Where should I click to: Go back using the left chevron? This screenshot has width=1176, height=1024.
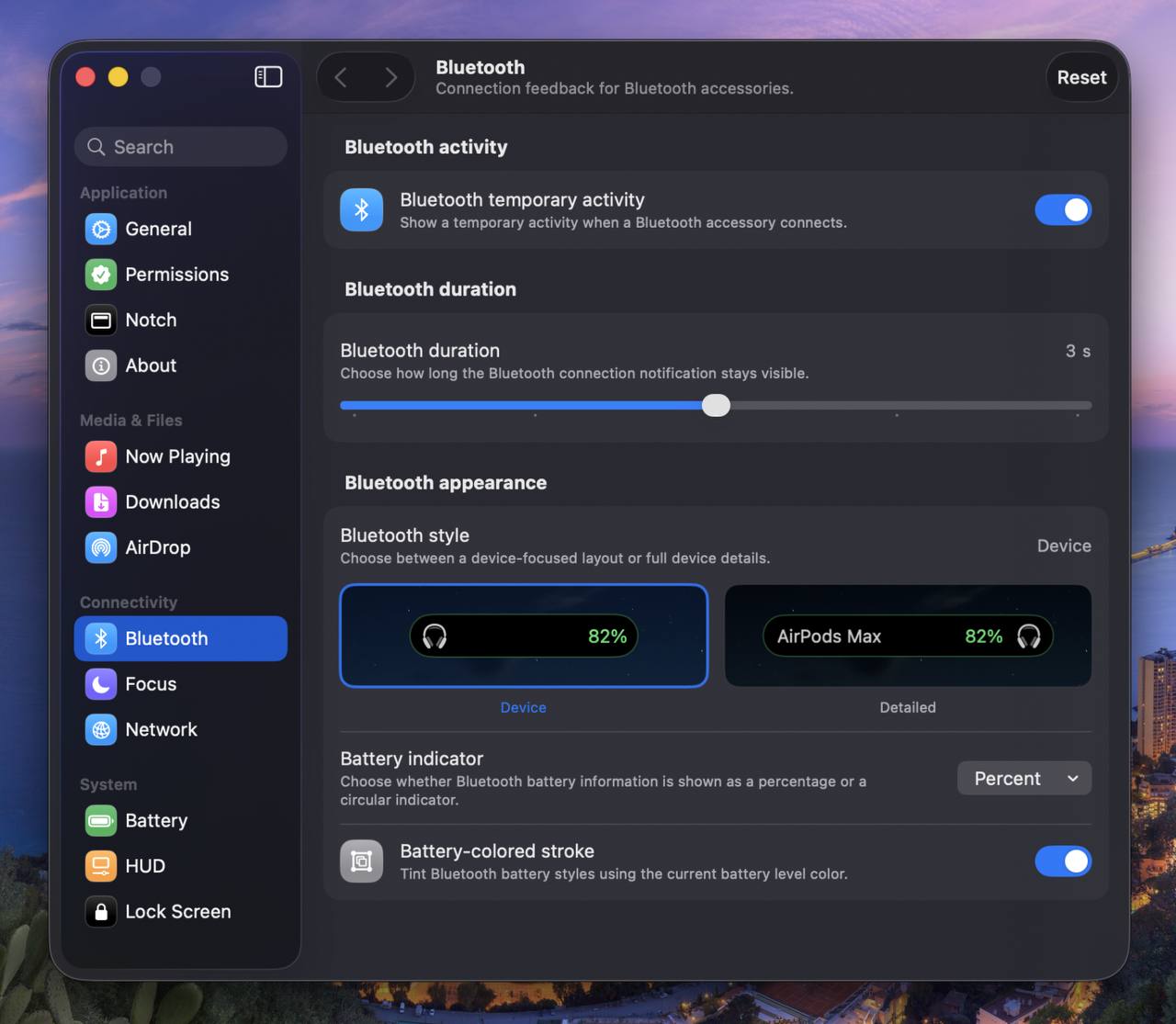(341, 77)
